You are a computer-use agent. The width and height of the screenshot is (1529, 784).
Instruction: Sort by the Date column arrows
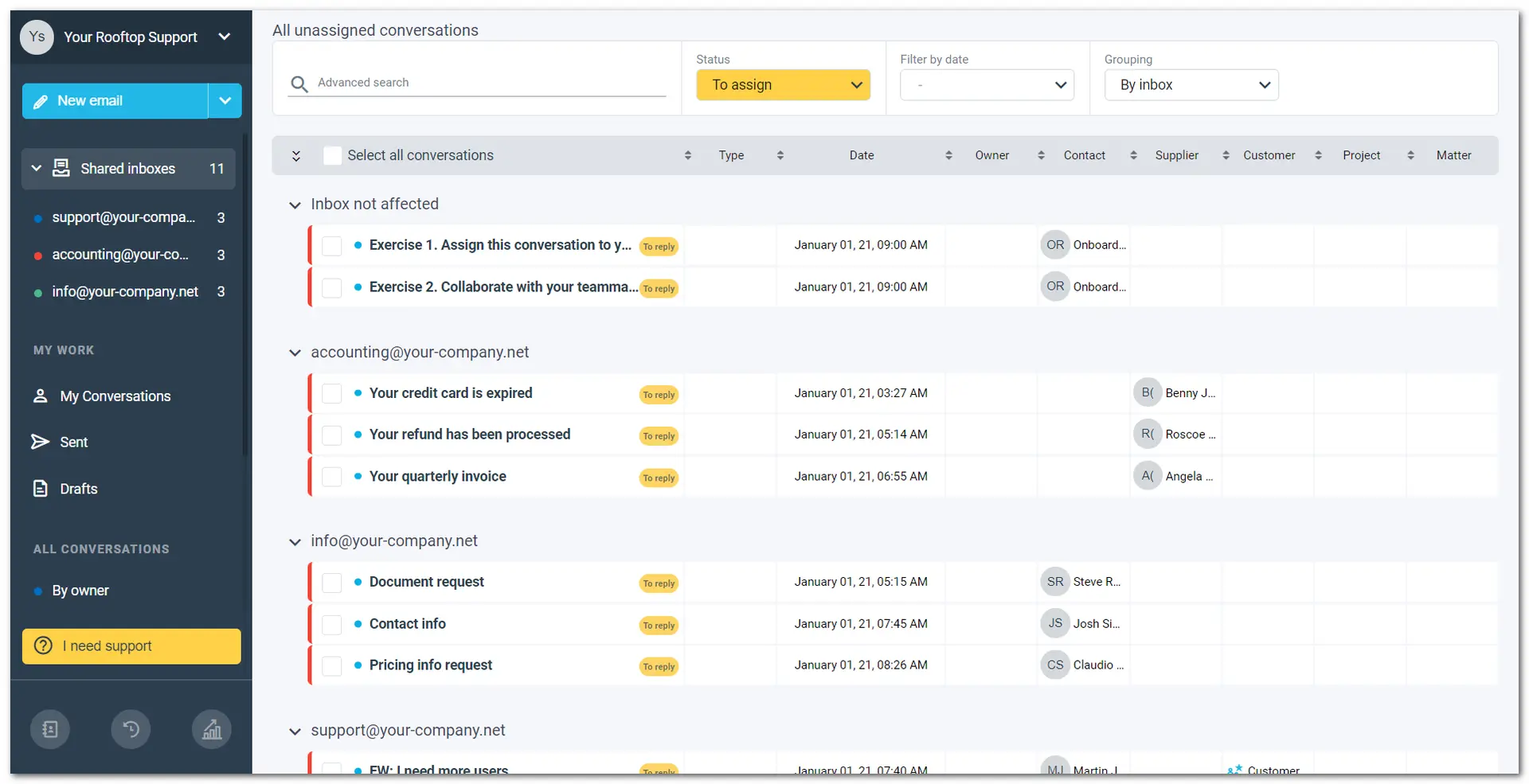tap(948, 156)
